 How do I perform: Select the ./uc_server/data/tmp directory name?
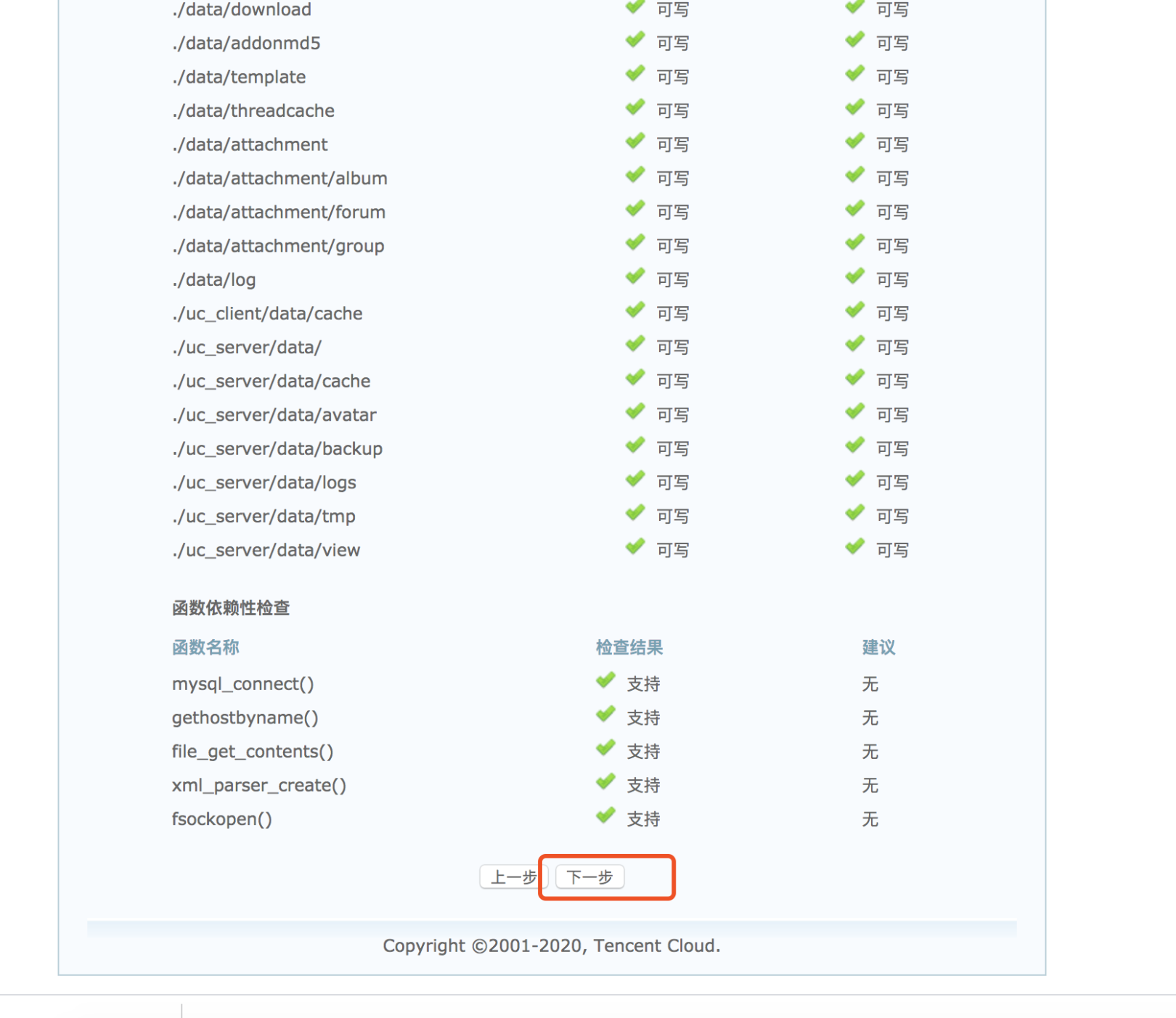[x=264, y=517]
